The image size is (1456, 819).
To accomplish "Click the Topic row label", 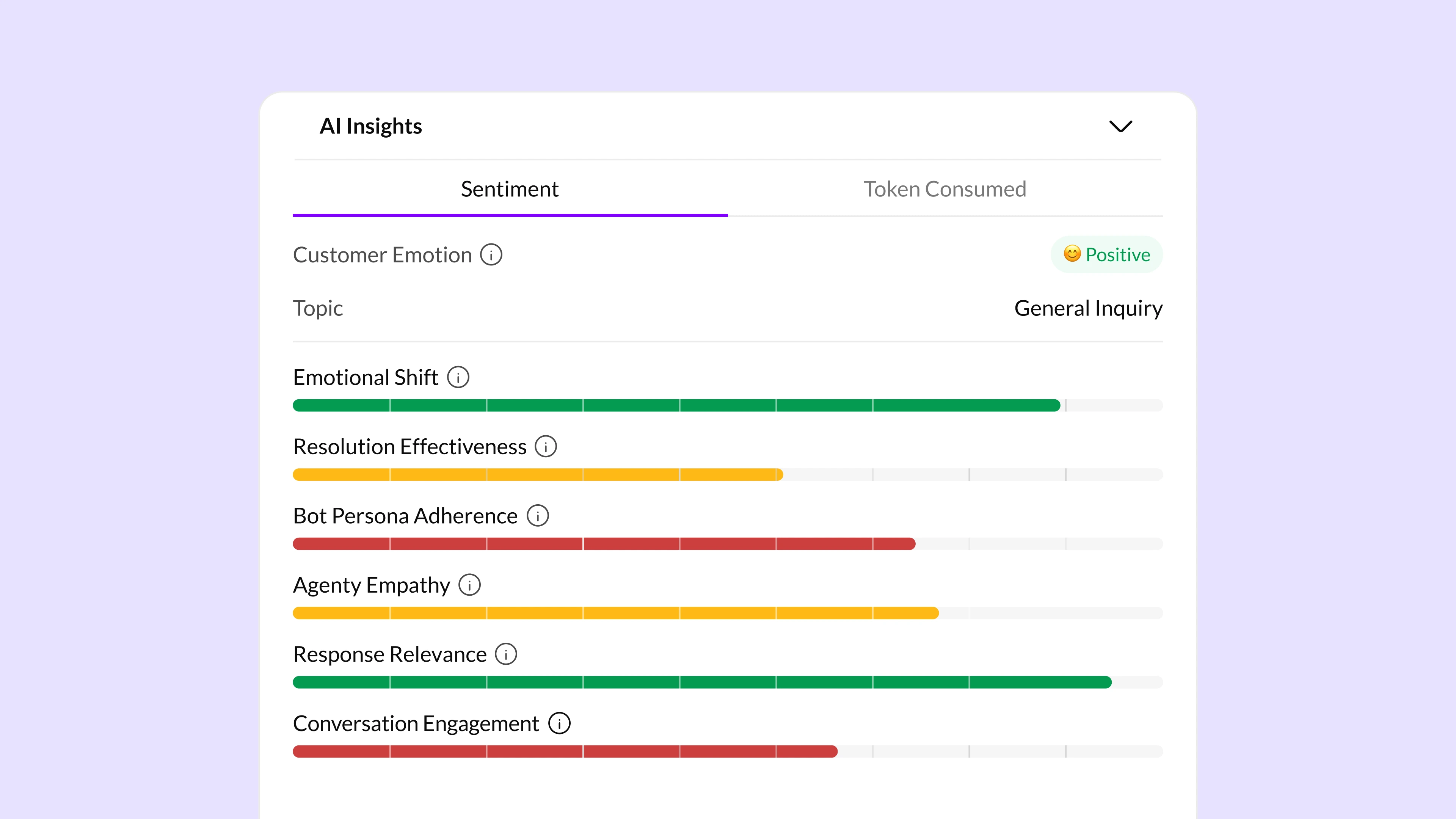I will (x=318, y=308).
